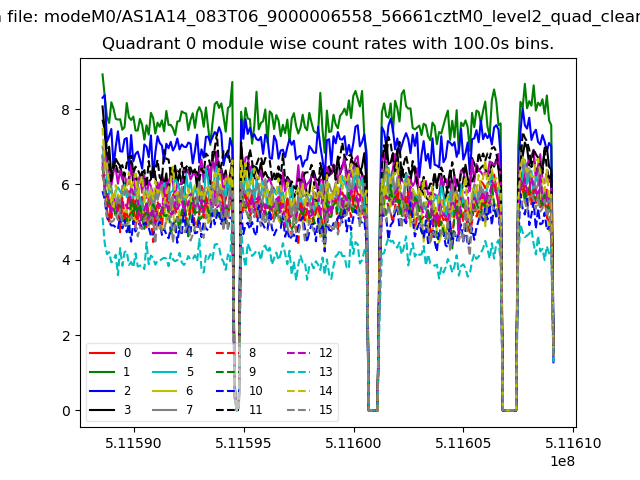Click the plot title about Quadrant 0

[328, 44]
